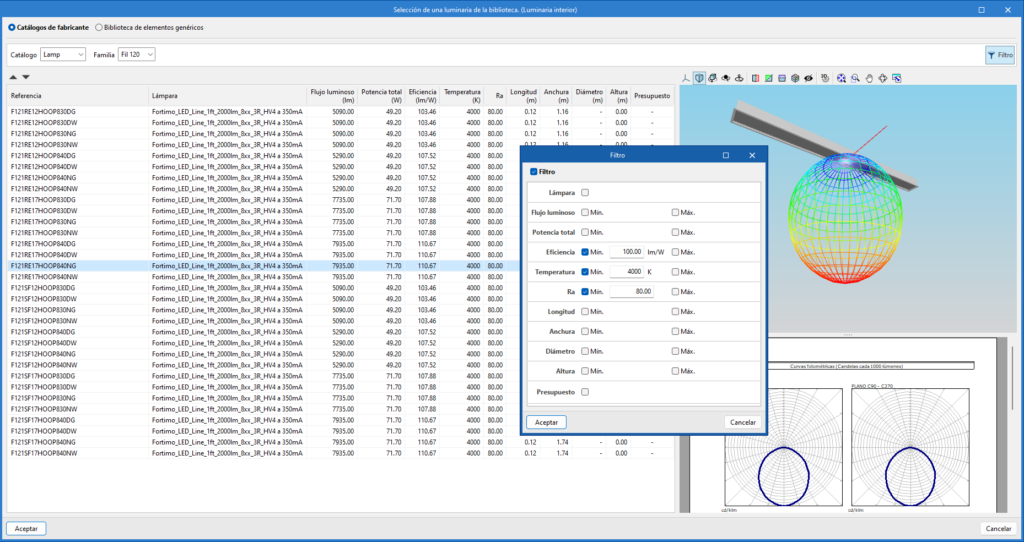Select the pan hand tool in 3D viewer
The width and height of the screenshot is (1024, 542).
869,78
